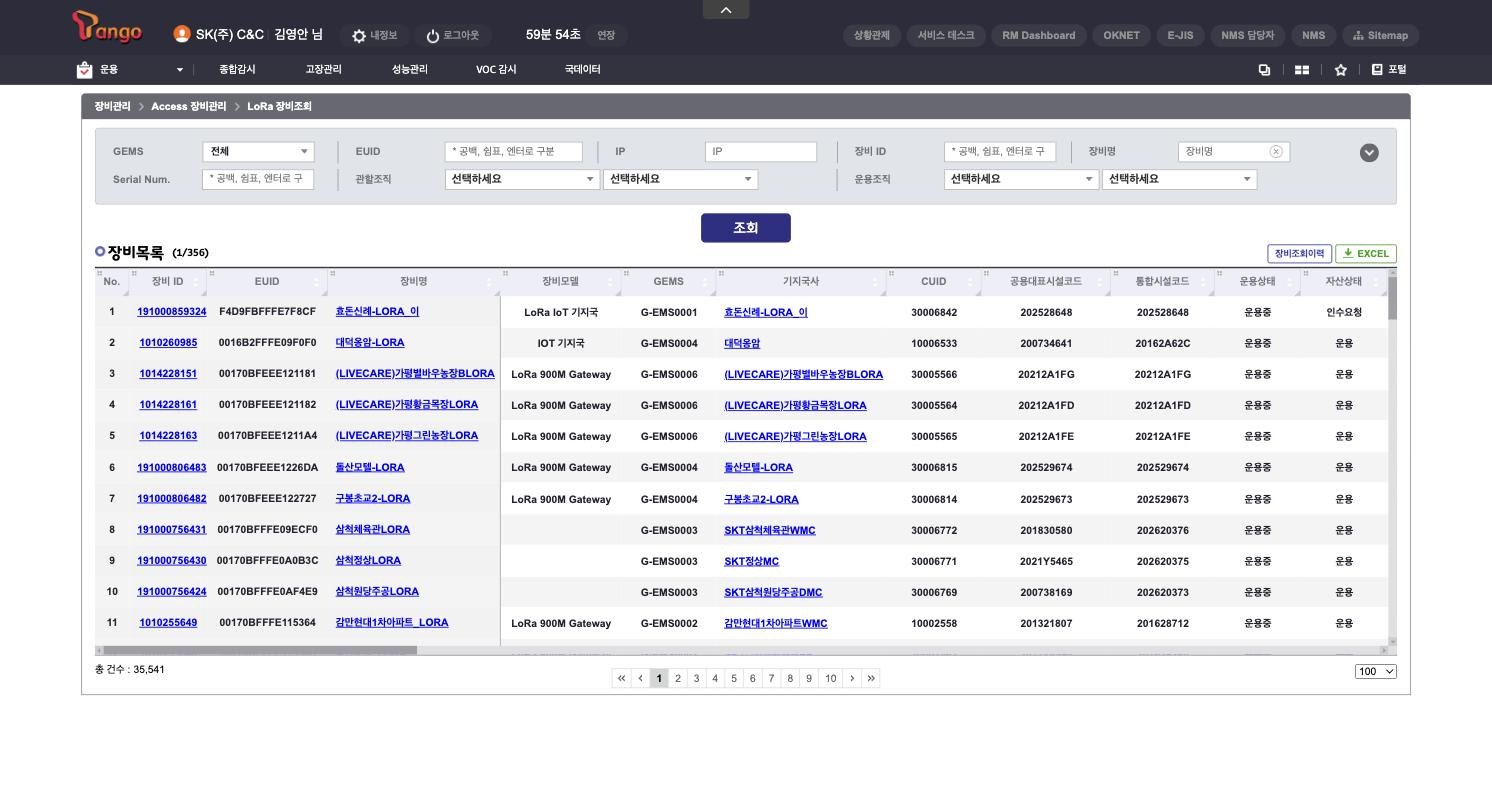Go to page 5 of results
Viewport: 1492px width, 812px height.
tap(734, 678)
